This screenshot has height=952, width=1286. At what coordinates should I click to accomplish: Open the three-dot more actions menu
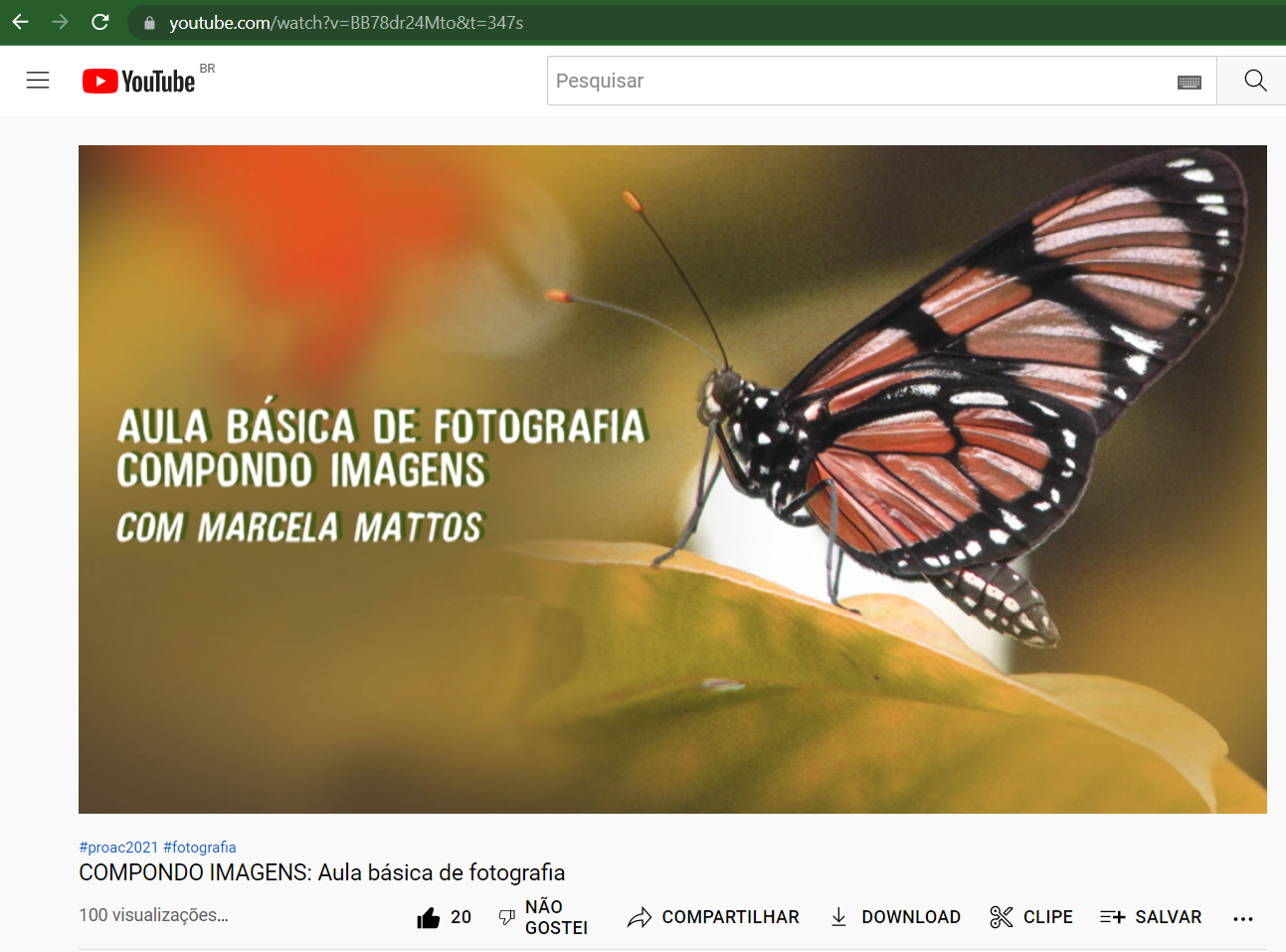point(1242,918)
